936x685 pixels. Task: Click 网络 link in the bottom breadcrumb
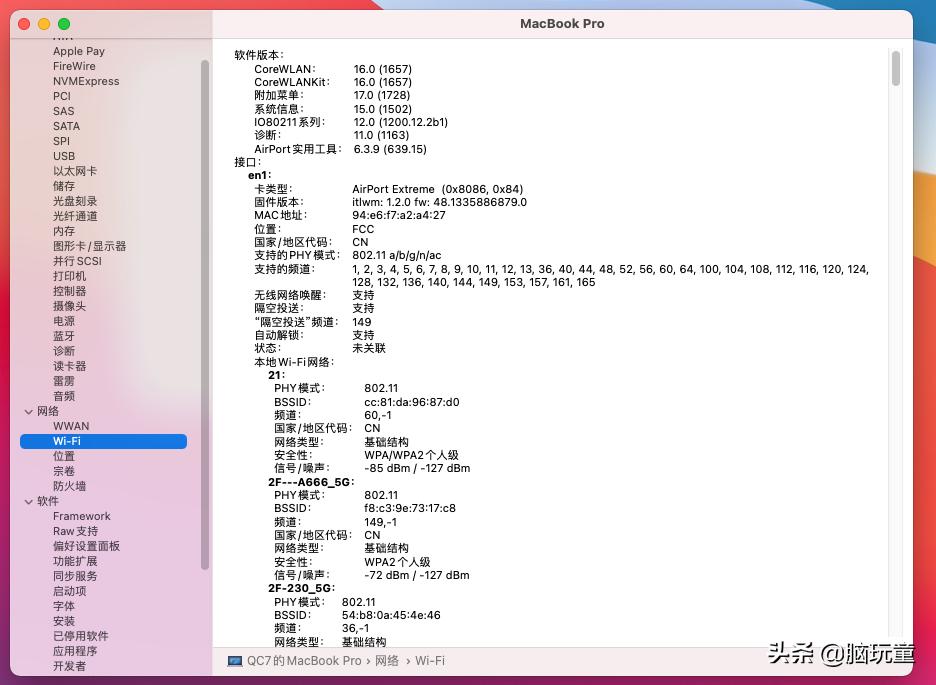(x=386, y=660)
